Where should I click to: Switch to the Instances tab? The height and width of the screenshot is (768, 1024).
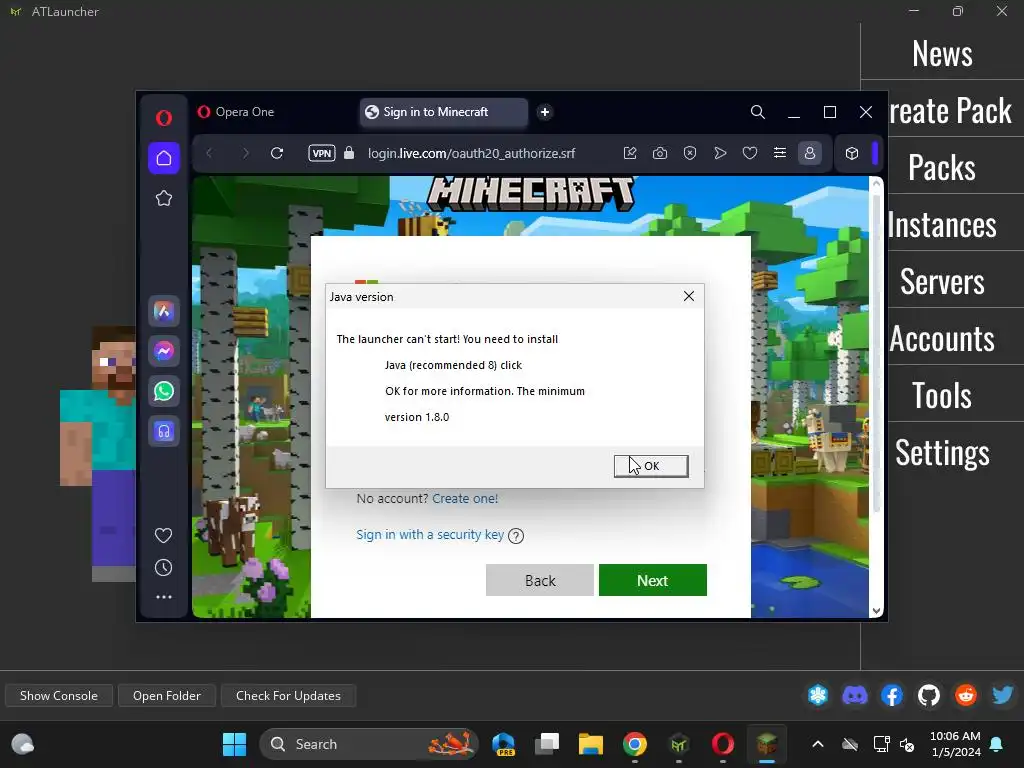point(942,225)
